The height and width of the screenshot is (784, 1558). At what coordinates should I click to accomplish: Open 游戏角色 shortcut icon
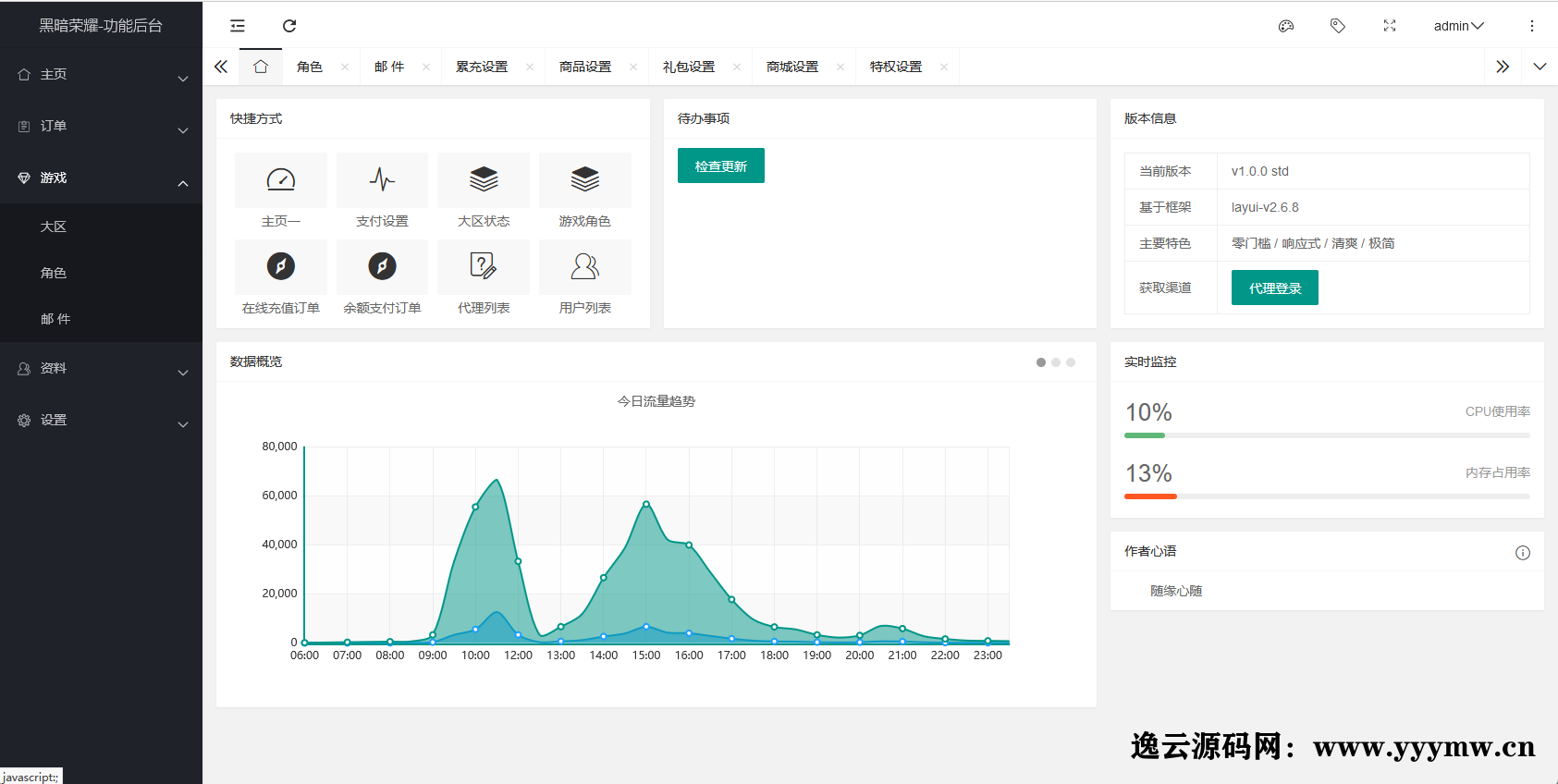coord(585,179)
